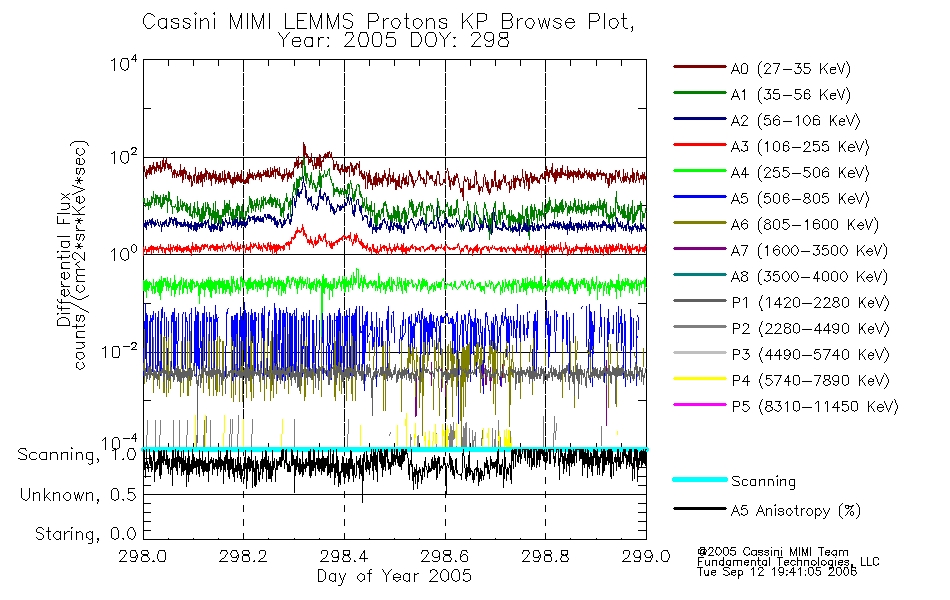The width and height of the screenshot is (950, 600).
Task: Click the olive A6 legend line
Action: 700,223
